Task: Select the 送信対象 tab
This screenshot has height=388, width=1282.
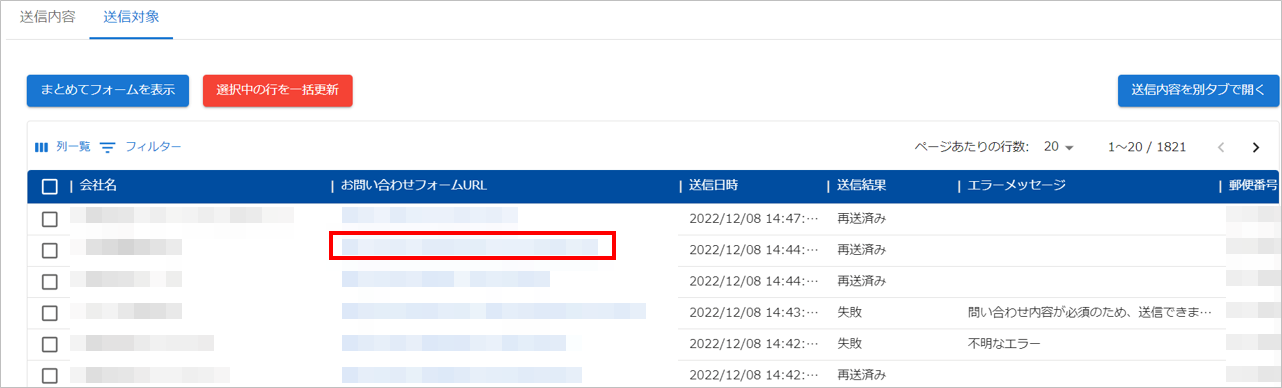Action: (131, 18)
